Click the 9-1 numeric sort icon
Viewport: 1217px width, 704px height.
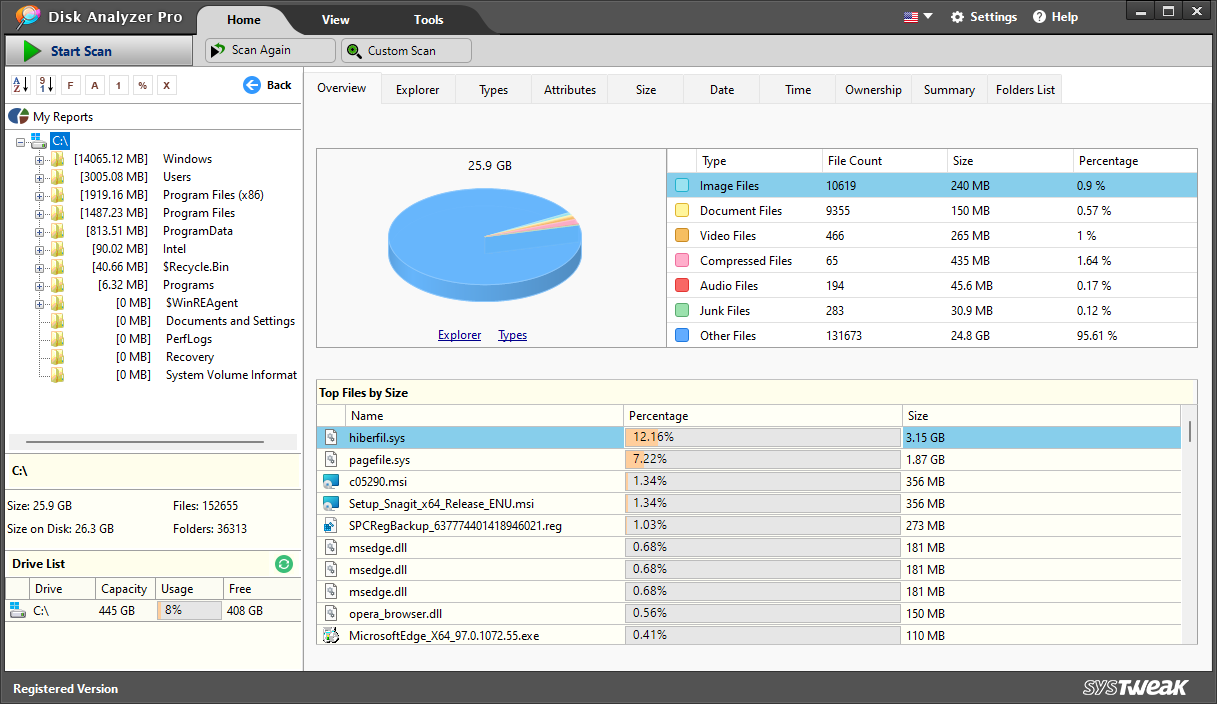tap(46, 85)
